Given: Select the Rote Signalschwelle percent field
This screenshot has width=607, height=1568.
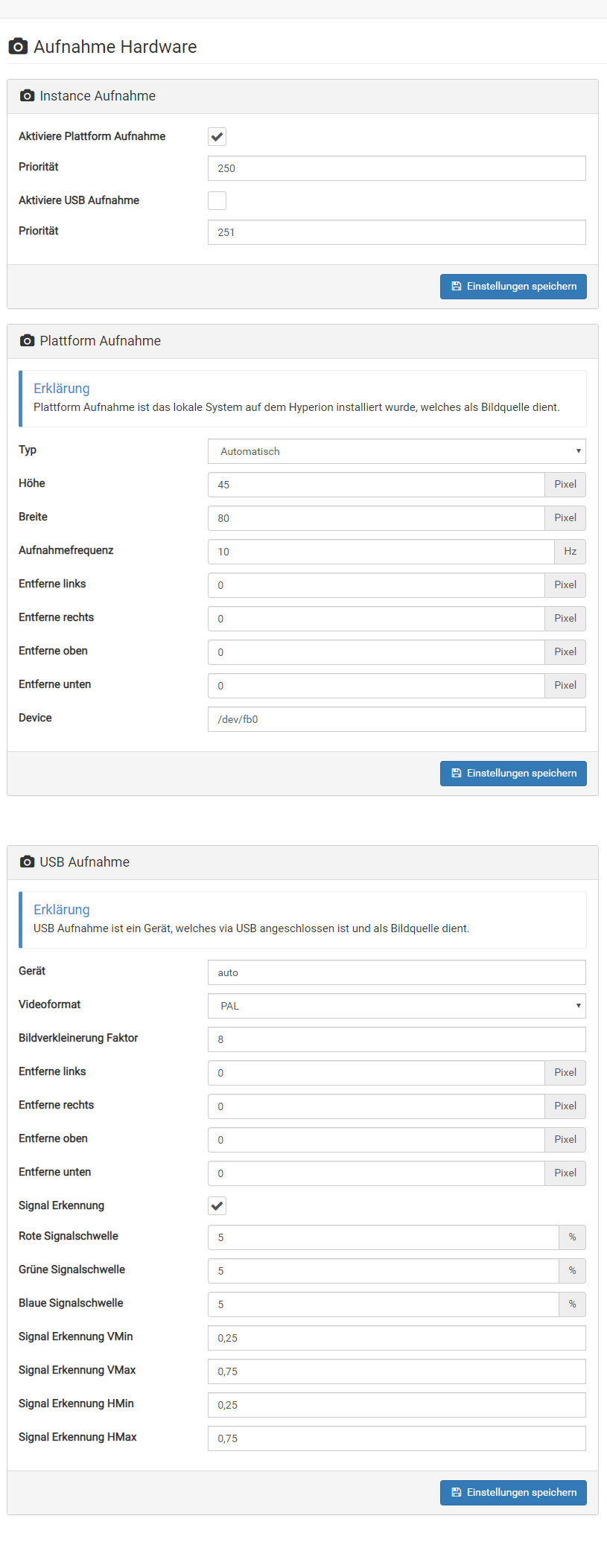Looking at the screenshot, I should coord(384,1237).
